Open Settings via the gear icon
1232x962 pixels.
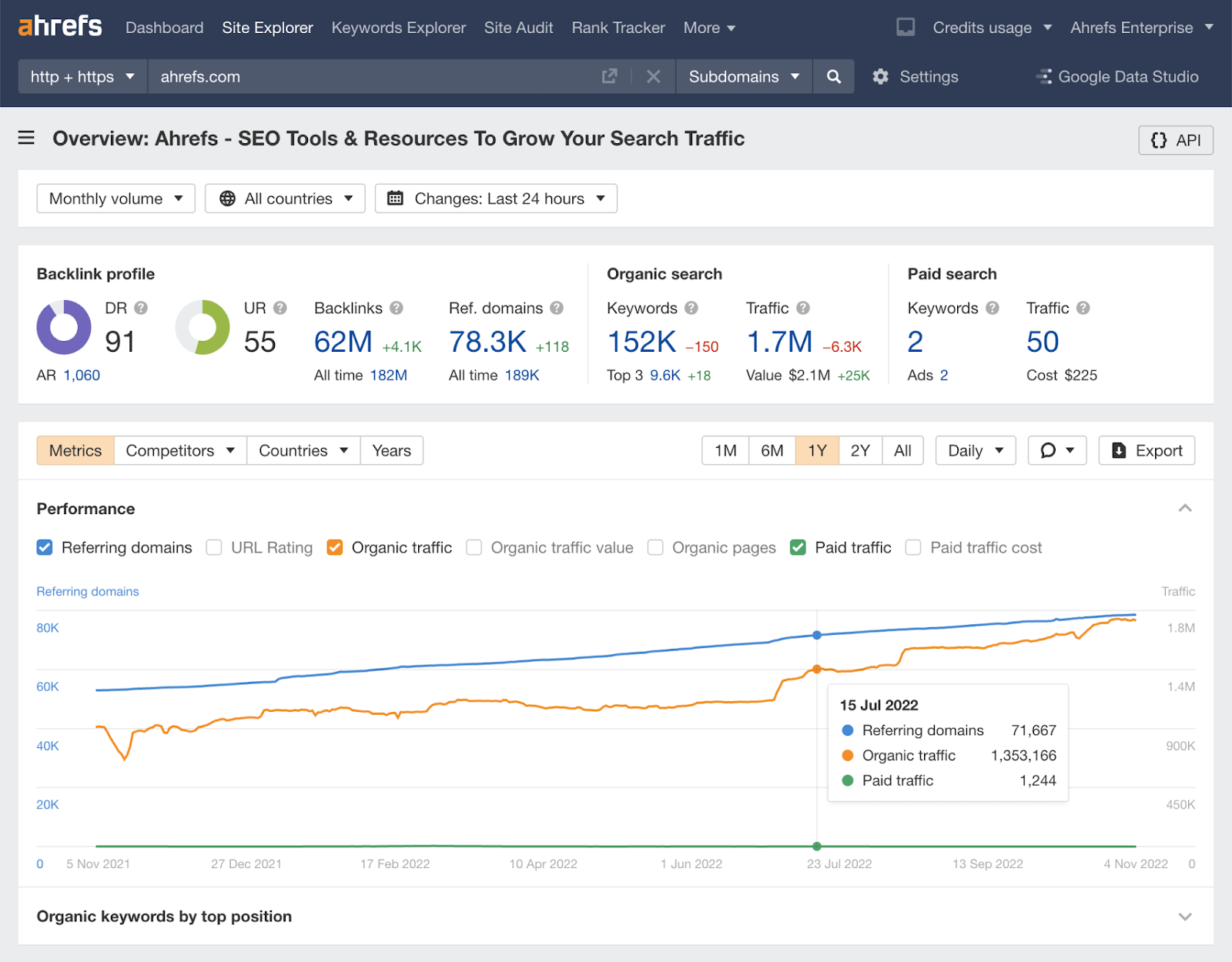coord(880,76)
